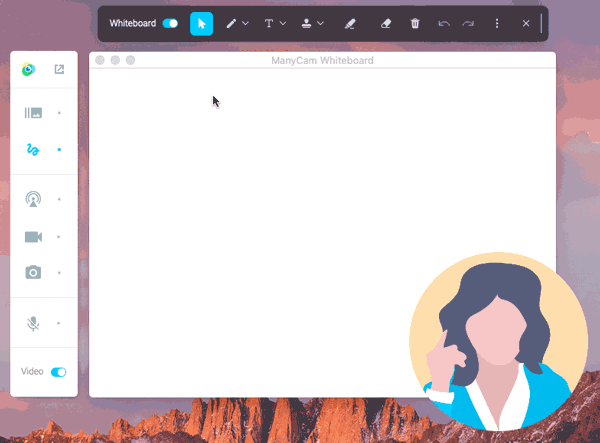The height and width of the screenshot is (443, 600).
Task: Close the whiteboard toolbar with X
Action: click(x=526, y=24)
